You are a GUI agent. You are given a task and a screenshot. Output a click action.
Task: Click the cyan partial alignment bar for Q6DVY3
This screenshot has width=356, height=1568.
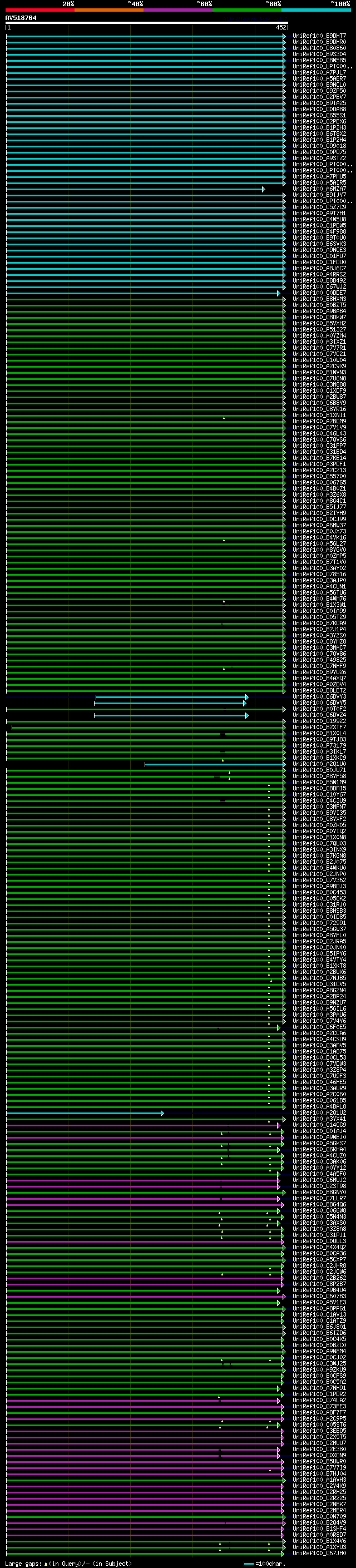tap(172, 697)
